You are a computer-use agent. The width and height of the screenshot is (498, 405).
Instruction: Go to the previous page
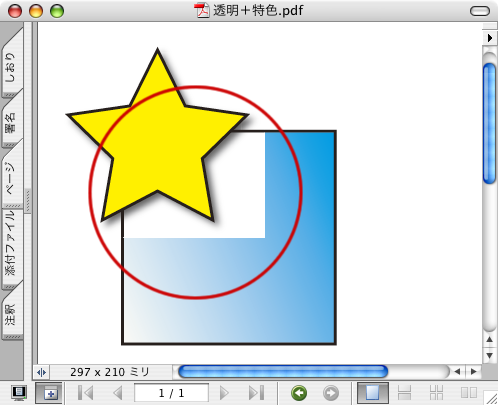click(118, 393)
